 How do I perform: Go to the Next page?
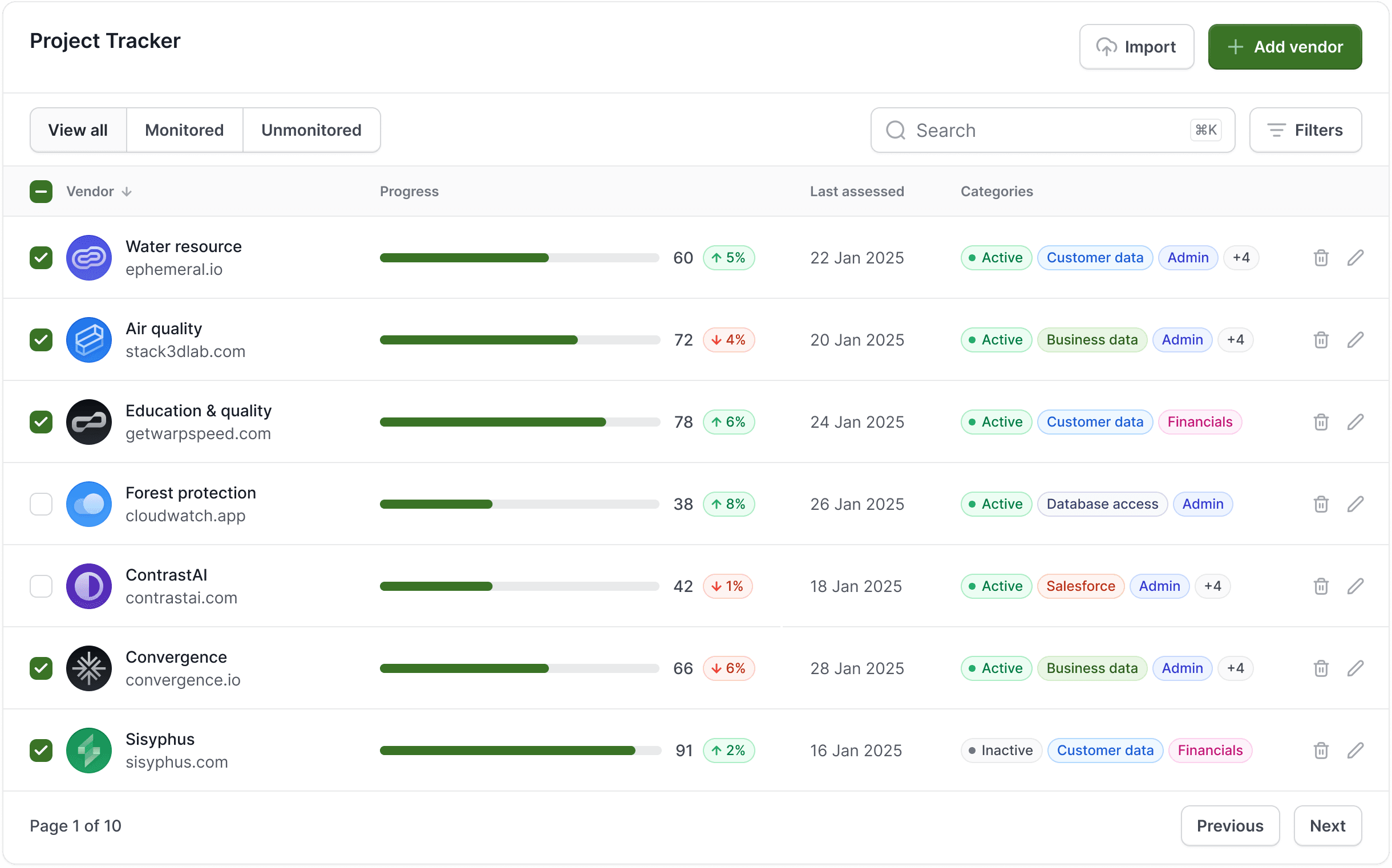[1327, 826]
